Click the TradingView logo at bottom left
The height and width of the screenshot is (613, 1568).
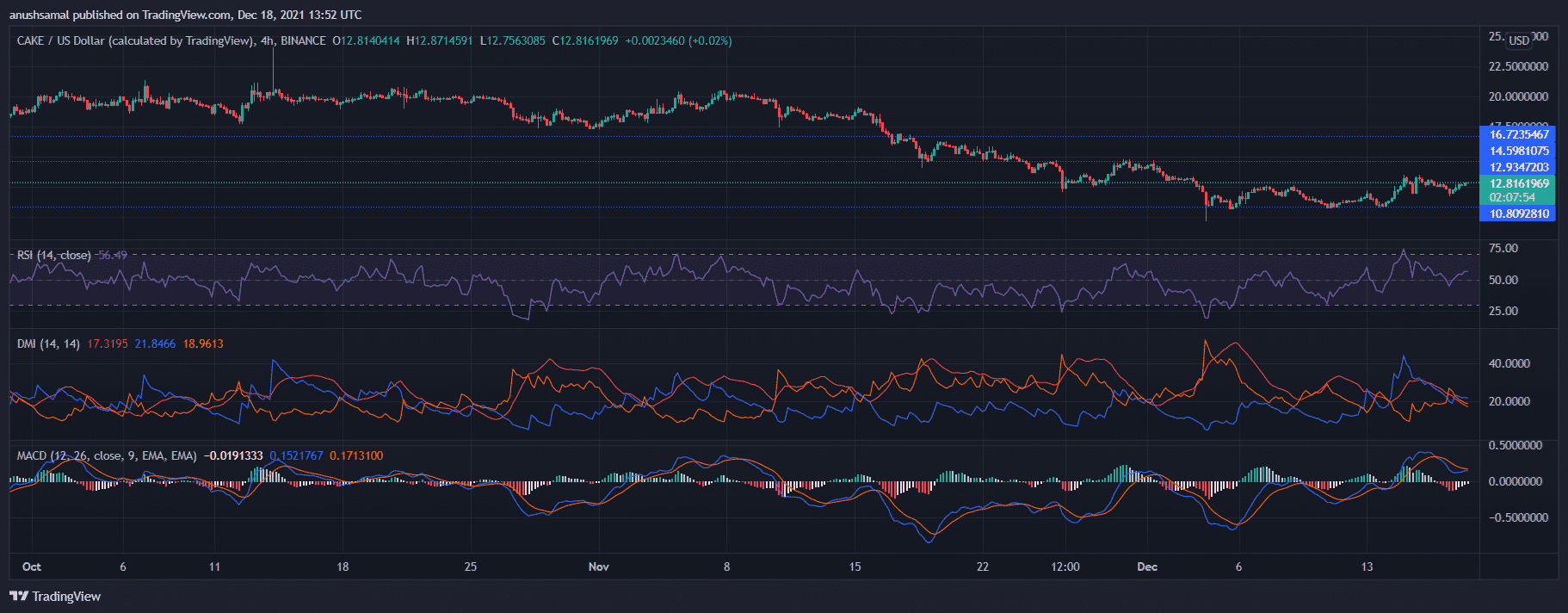tap(55, 596)
